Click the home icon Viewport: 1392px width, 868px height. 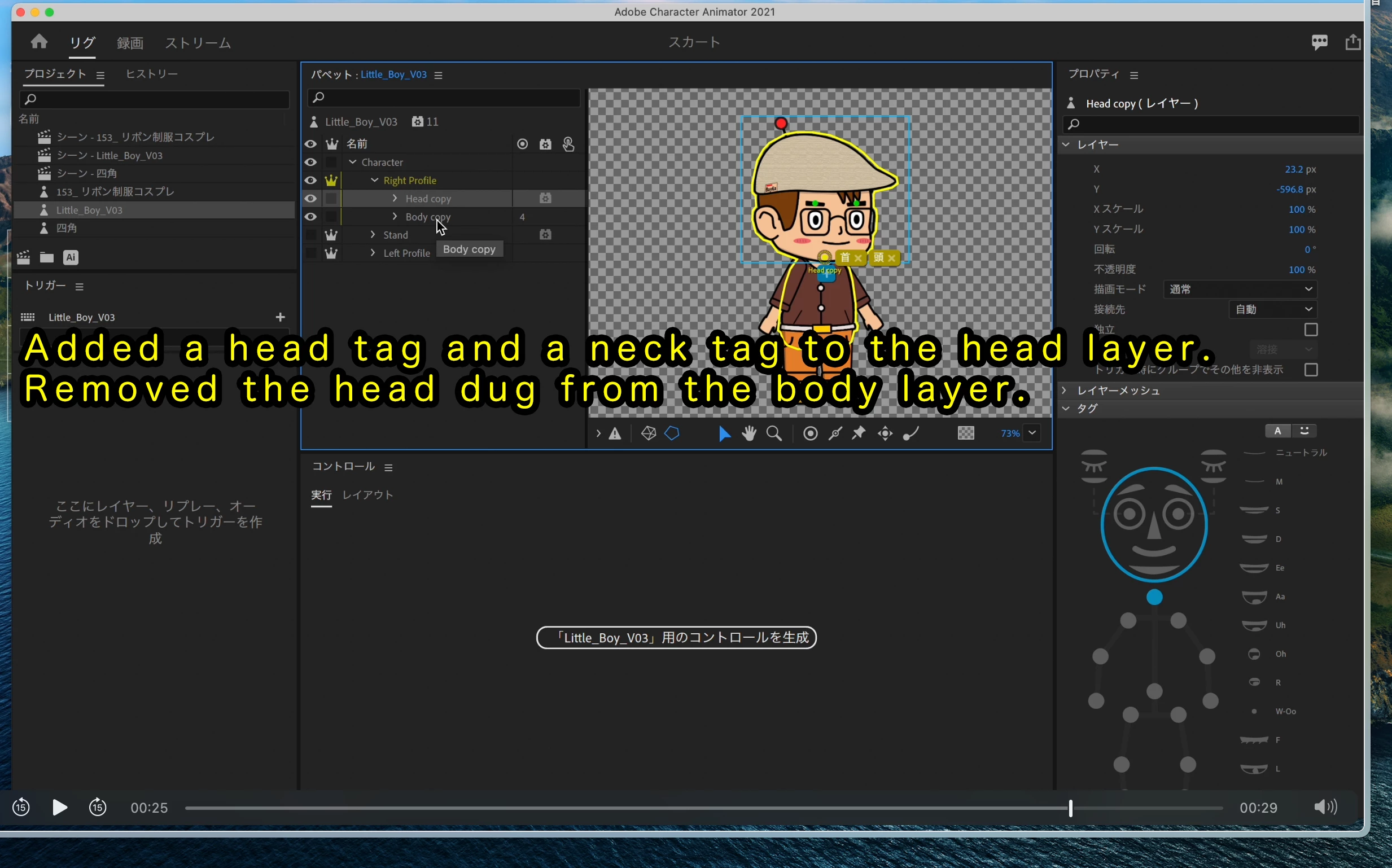(39, 42)
